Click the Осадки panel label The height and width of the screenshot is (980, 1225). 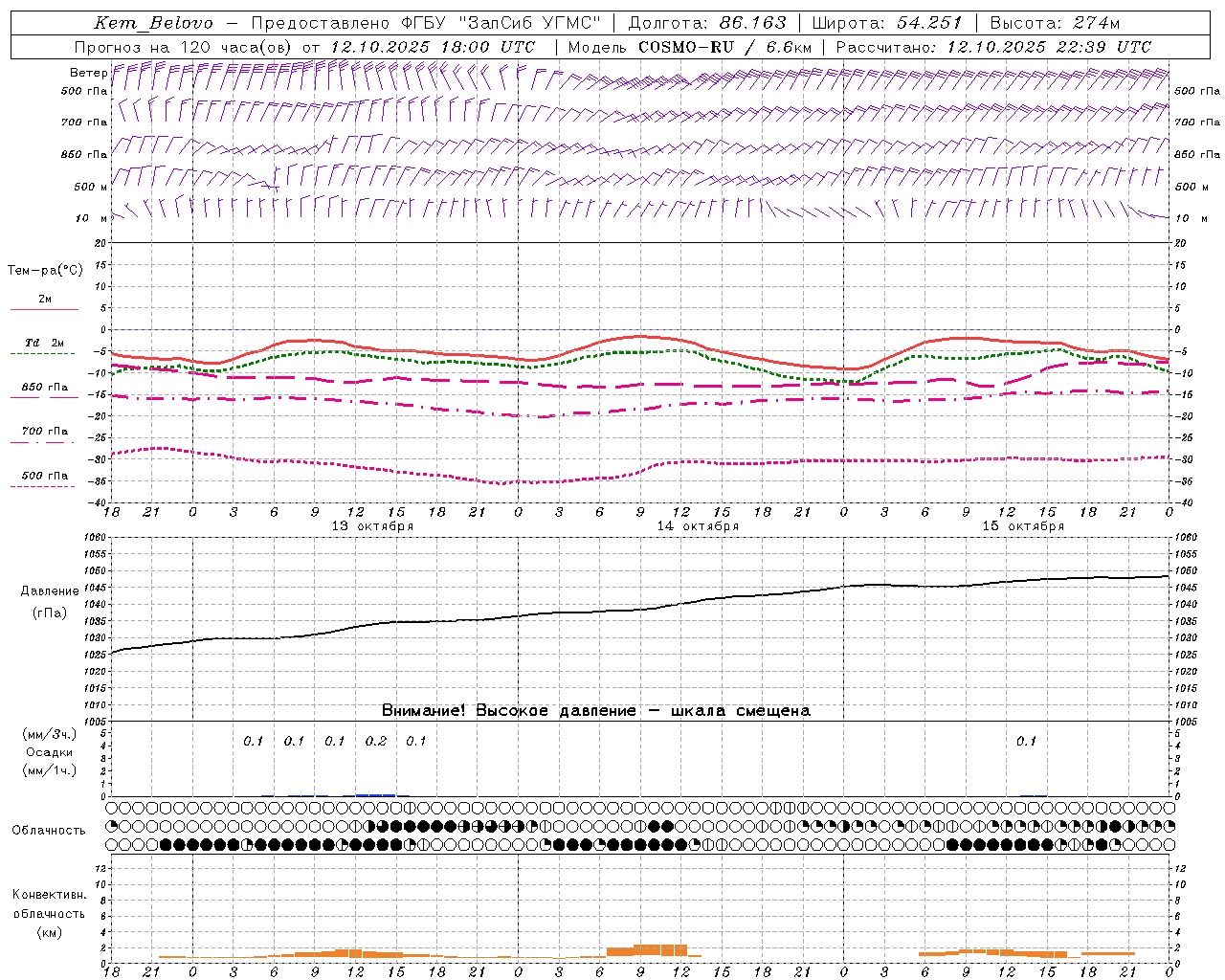[x=50, y=752]
